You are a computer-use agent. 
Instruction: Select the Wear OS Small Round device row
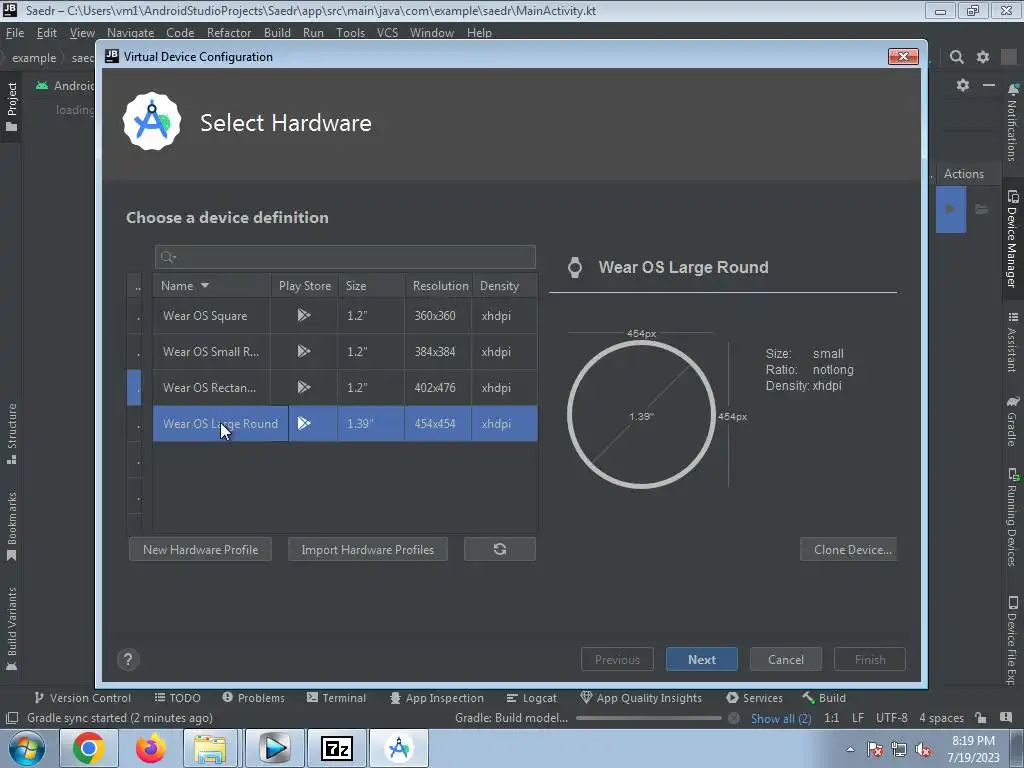[345, 351]
